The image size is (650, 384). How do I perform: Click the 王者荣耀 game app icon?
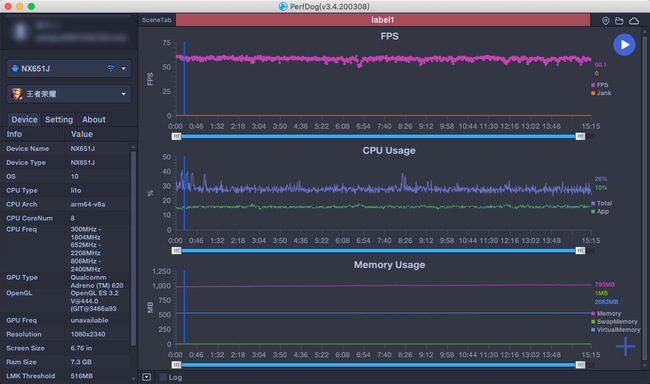click(x=17, y=94)
